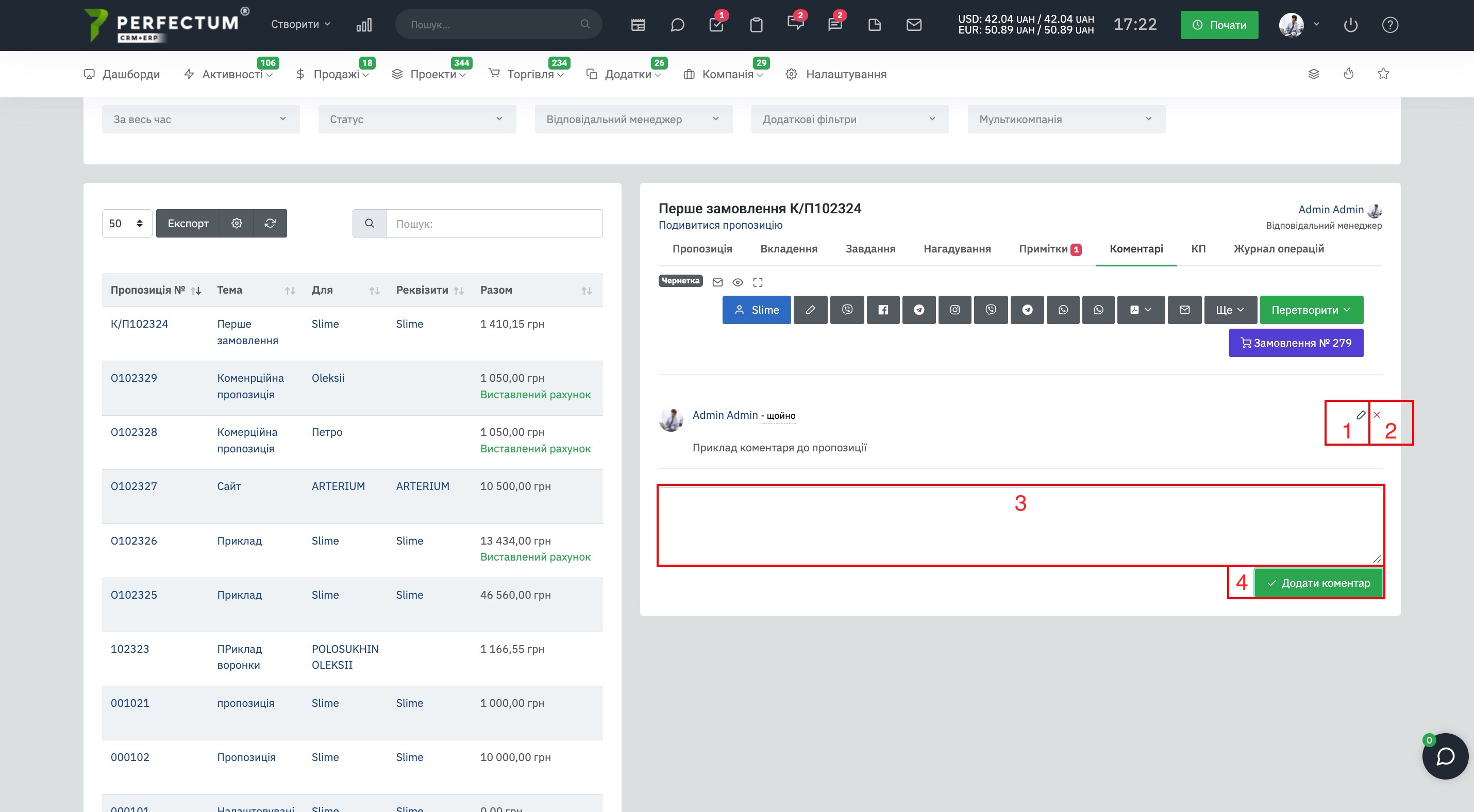This screenshot has height=812, width=1474.
Task: Open the Facebook icon in proposal toolbar
Action: [883, 309]
